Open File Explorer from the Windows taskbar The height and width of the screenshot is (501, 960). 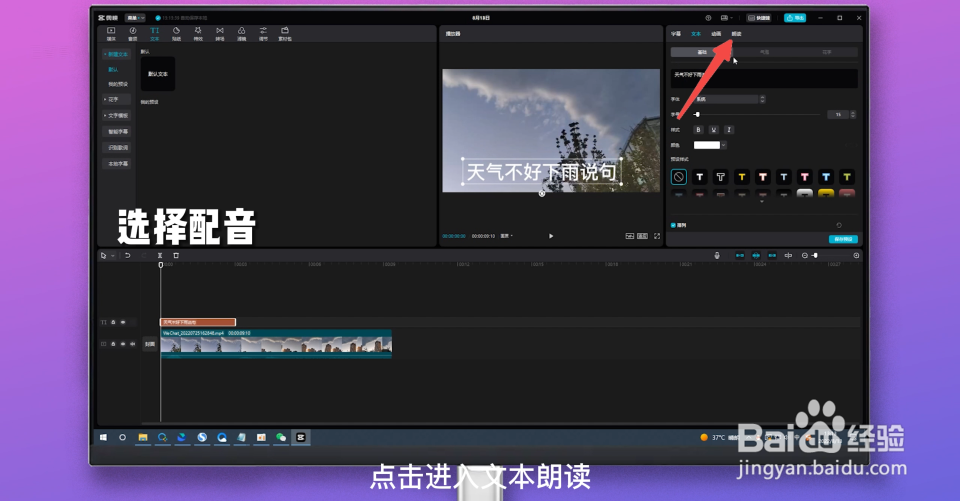pos(143,437)
